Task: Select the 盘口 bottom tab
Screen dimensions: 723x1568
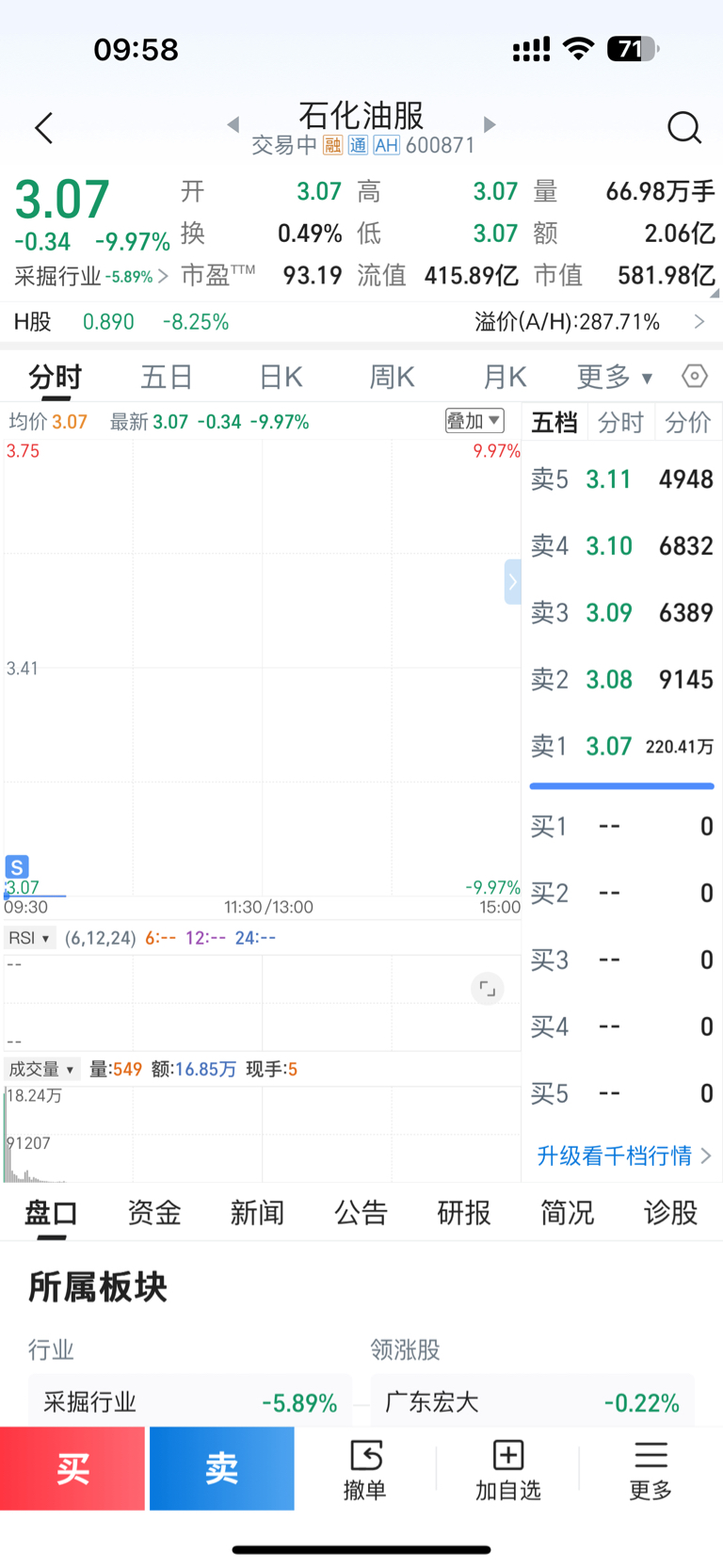Action: pyautogui.click(x=51, y=1213)
